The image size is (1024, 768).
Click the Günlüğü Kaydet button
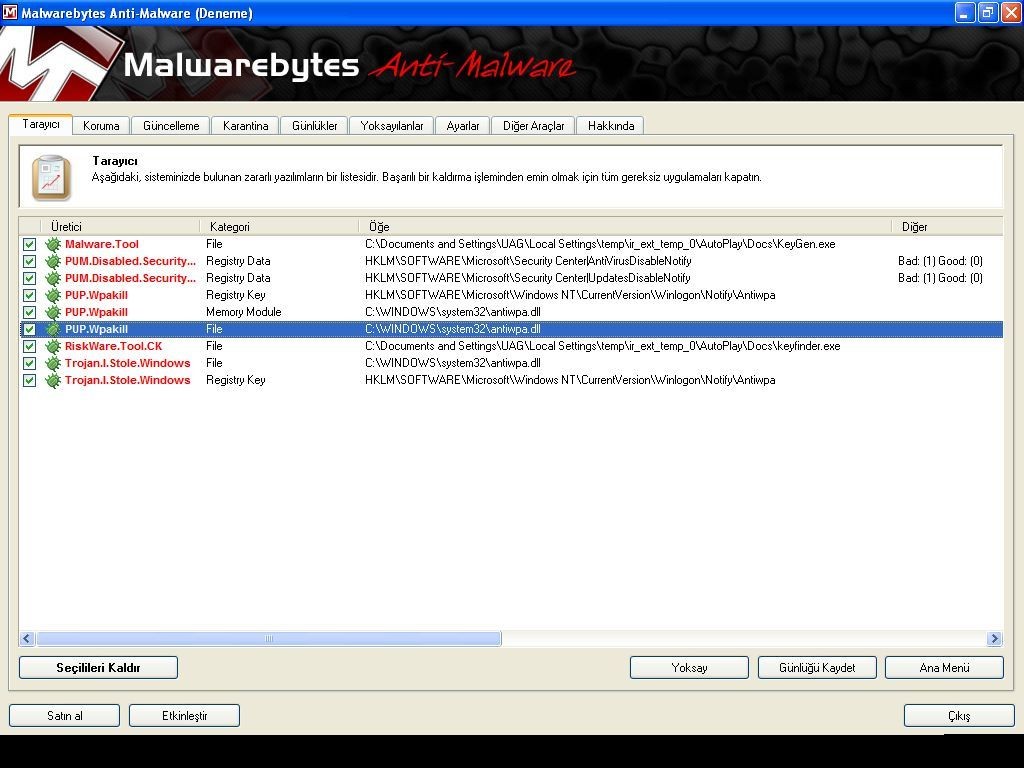pos(817,667)
